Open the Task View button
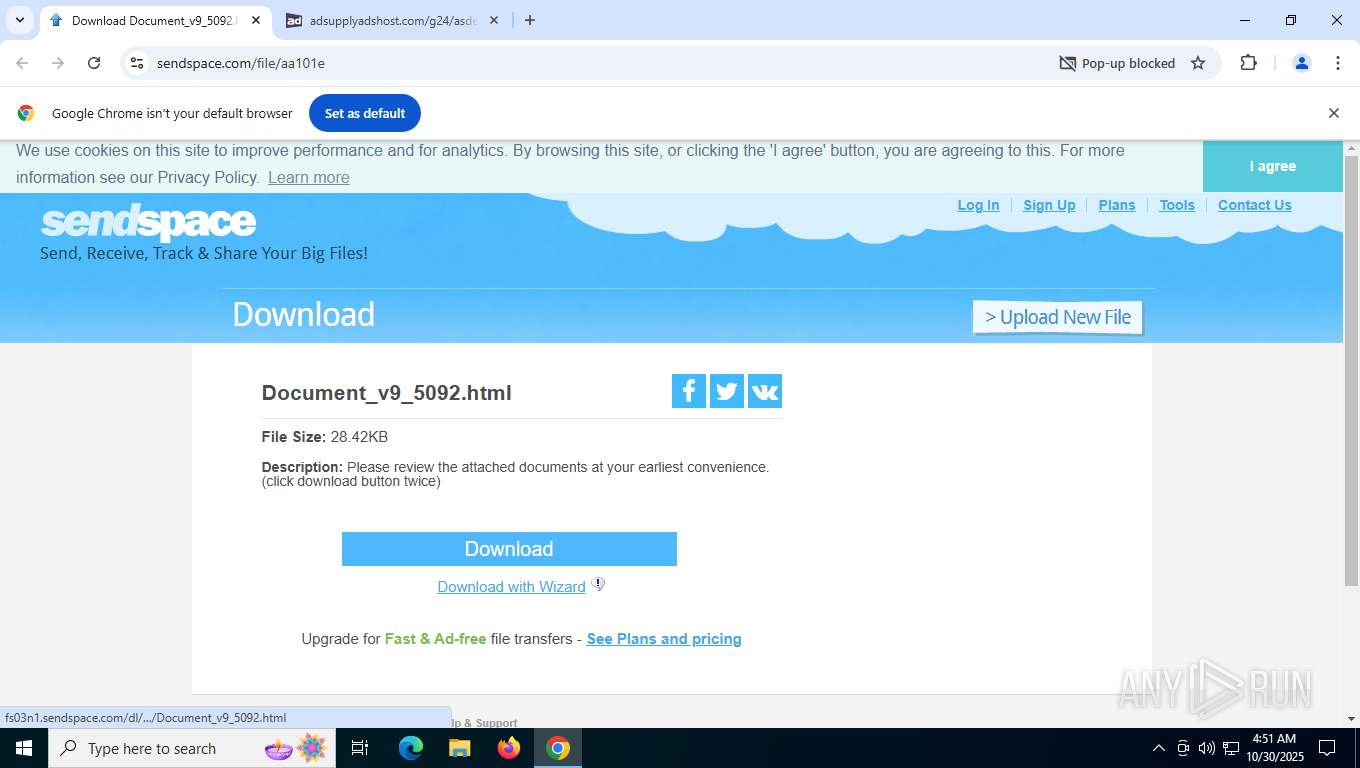The image size is (1360, 768). tap(360, 748)
